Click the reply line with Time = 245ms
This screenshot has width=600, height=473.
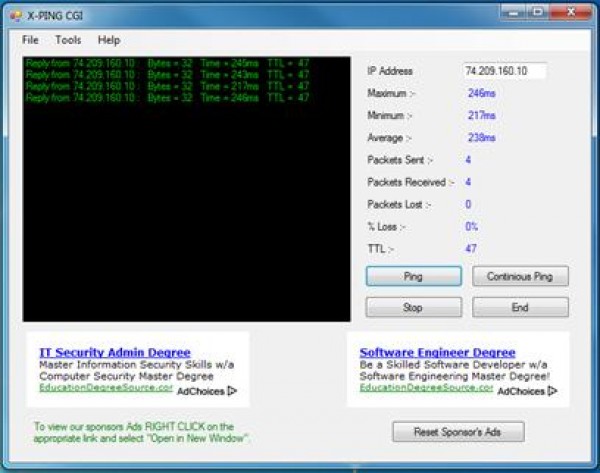coord(167,64)
